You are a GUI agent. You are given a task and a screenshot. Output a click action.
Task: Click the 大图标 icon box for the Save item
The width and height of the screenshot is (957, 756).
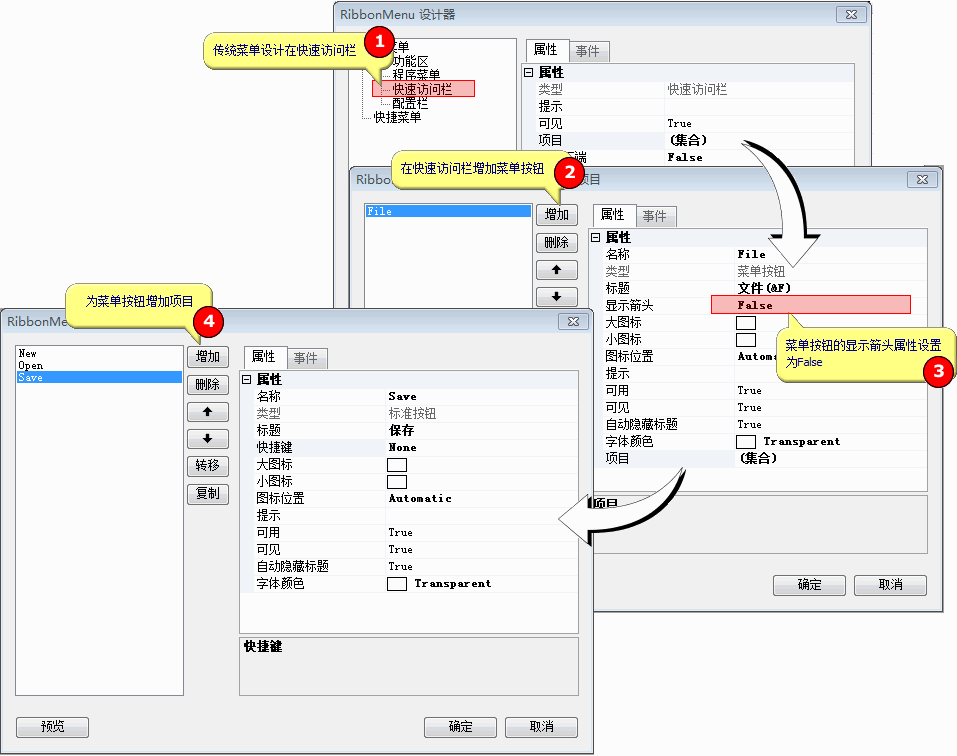(x=397, y=465)
